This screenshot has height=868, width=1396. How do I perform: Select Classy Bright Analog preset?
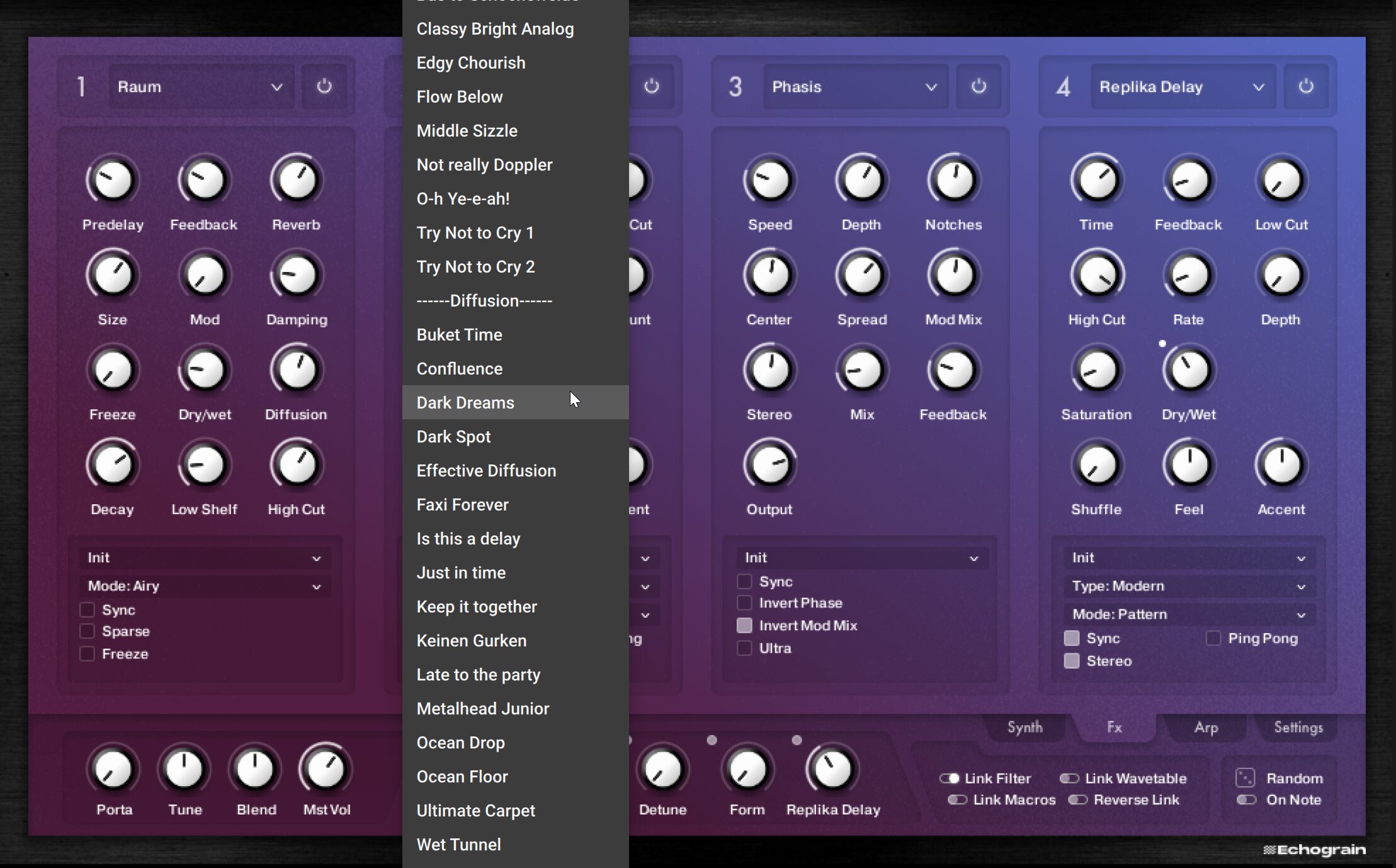[x=515, y=28]
